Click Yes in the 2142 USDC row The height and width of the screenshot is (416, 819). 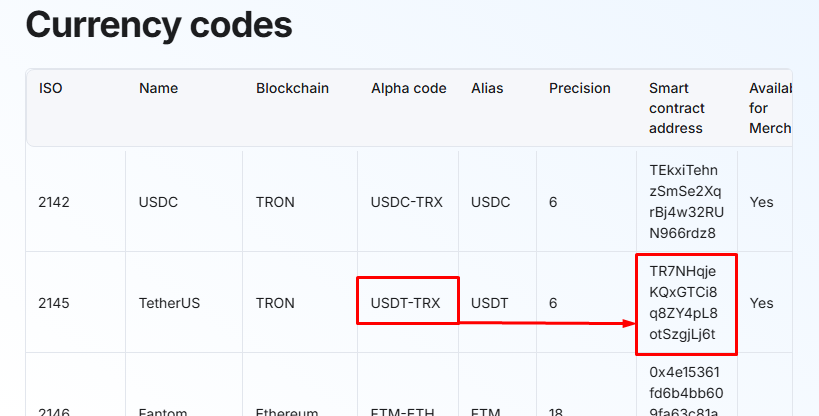pyautogui.click(x=761, y=202)
